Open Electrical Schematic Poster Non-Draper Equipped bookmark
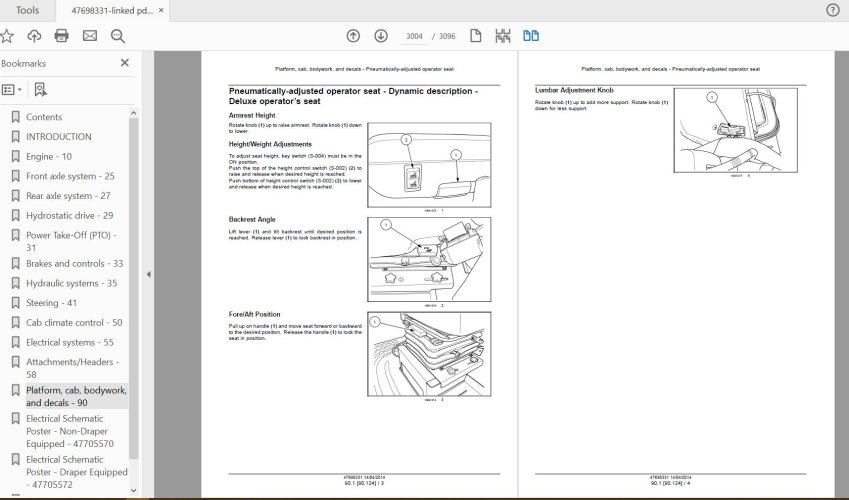 (70, 431)
